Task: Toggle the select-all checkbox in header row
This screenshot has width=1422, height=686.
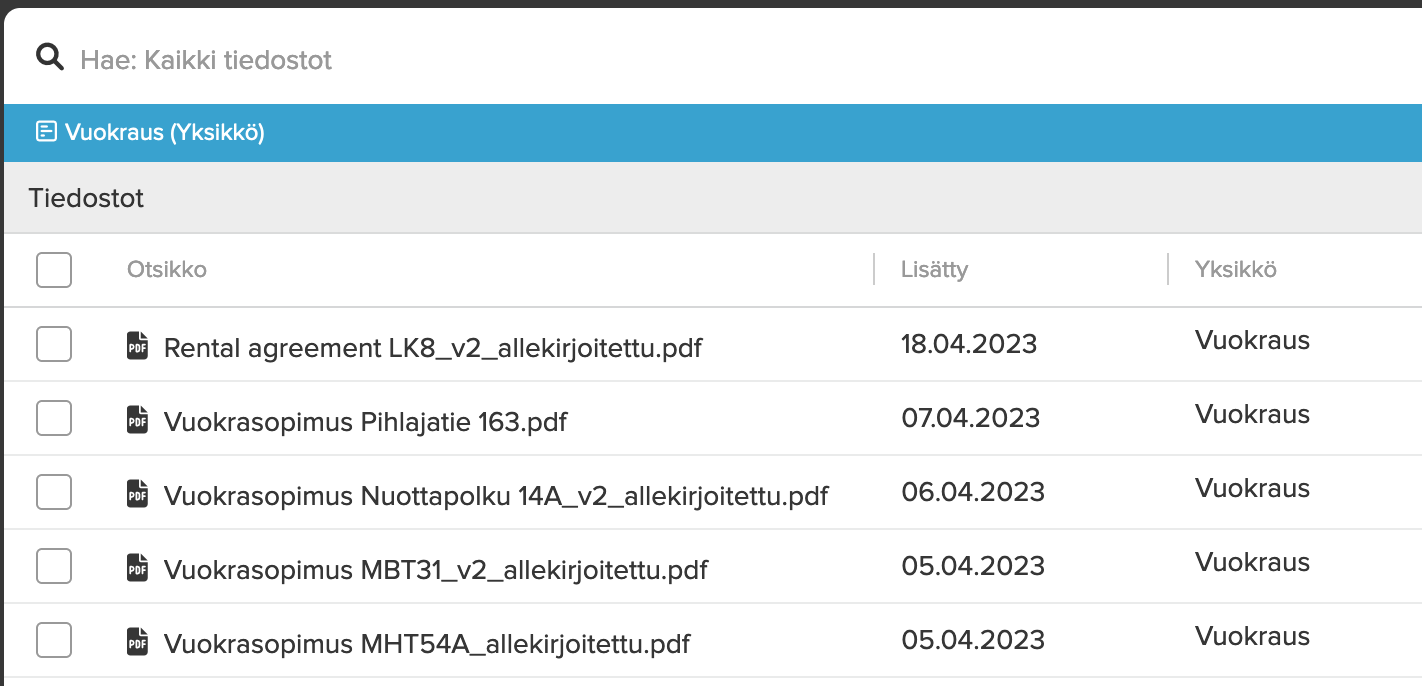Action: point(54,270)
